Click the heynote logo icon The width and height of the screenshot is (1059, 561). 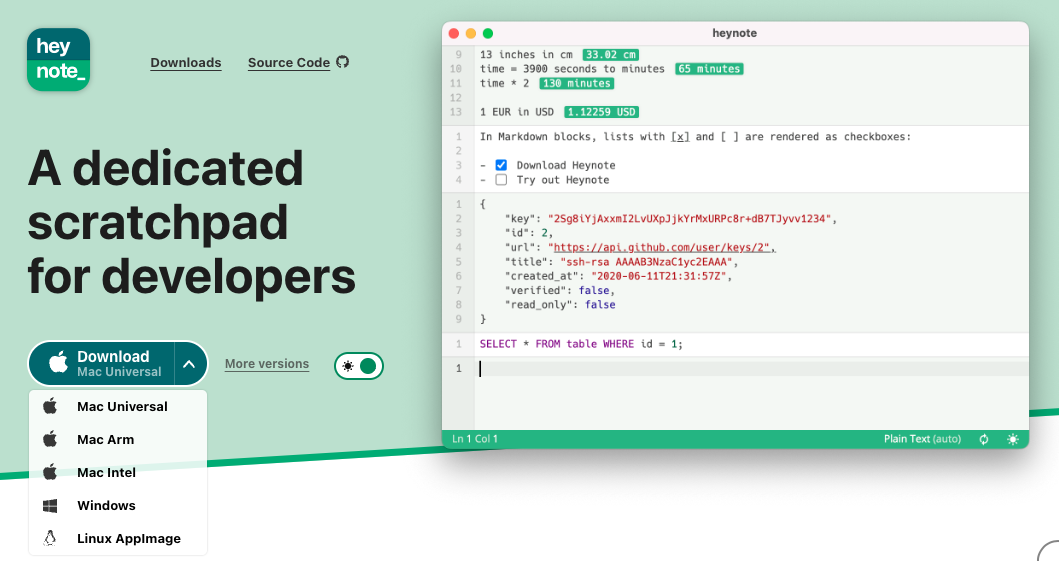click(59, 59)
